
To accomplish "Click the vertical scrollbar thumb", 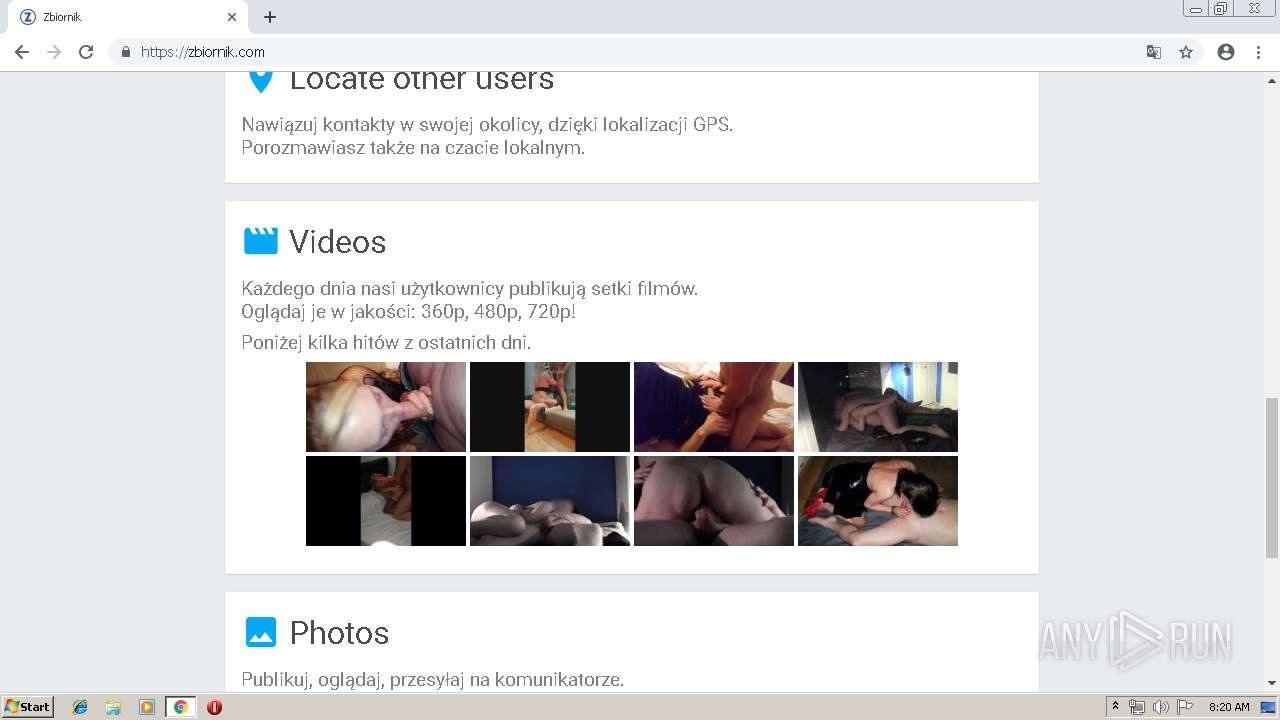I will 1272,478.
